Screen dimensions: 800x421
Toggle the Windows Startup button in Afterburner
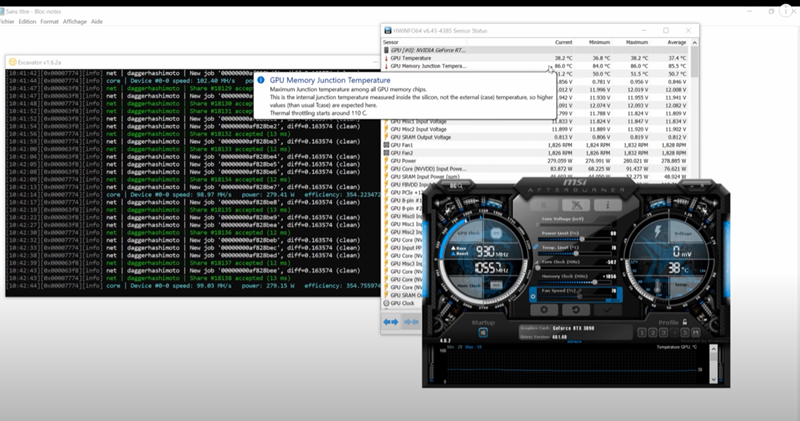click(483, 333)
